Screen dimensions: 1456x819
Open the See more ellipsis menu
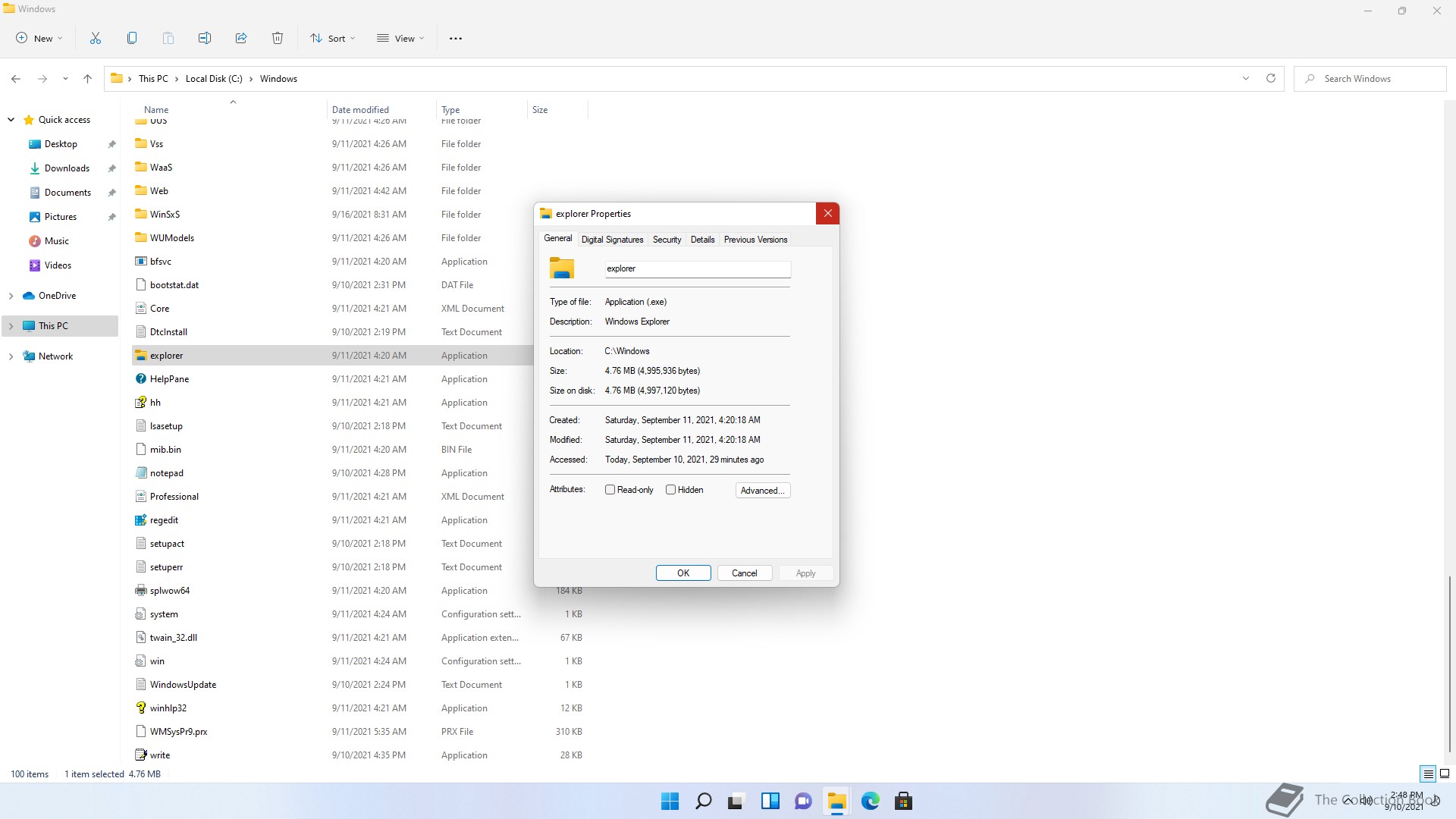[x=456, y=38]
